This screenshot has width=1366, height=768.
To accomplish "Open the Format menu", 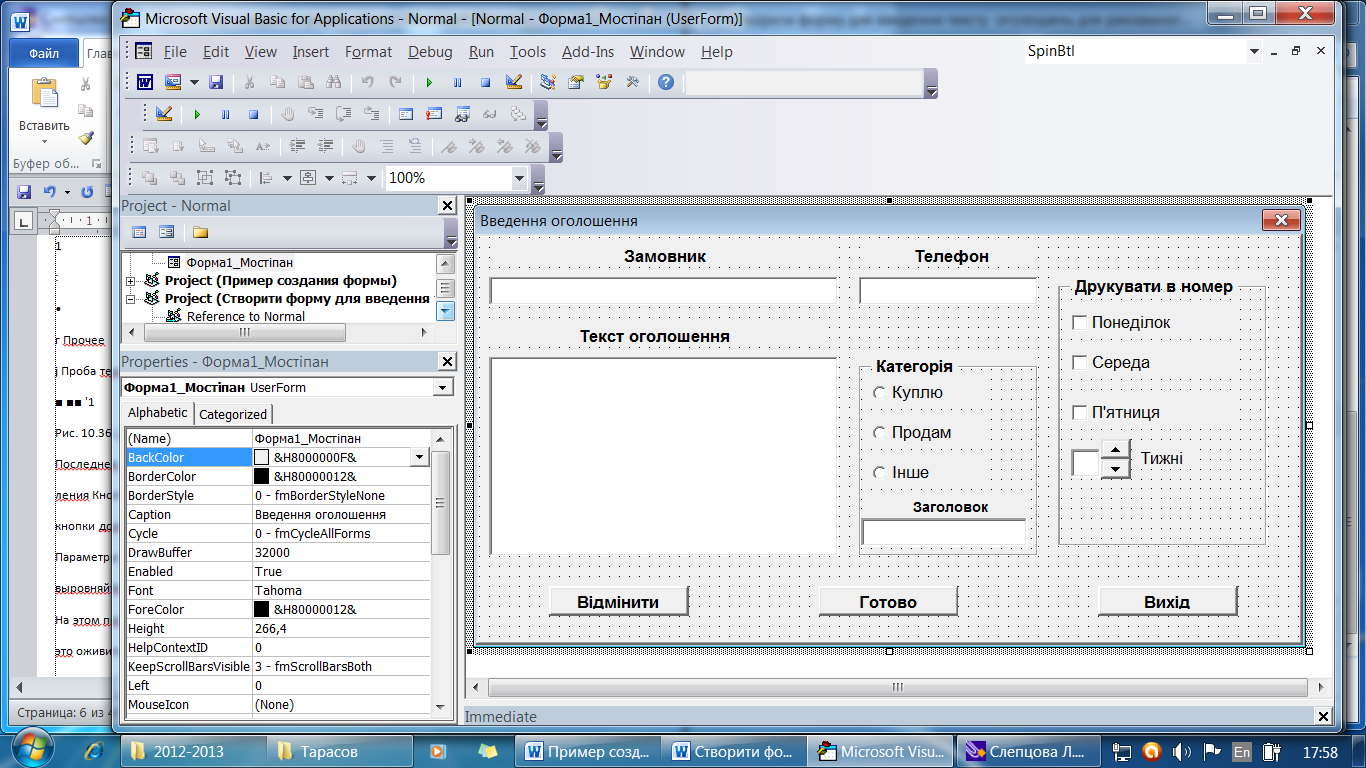I will [368, 52].
